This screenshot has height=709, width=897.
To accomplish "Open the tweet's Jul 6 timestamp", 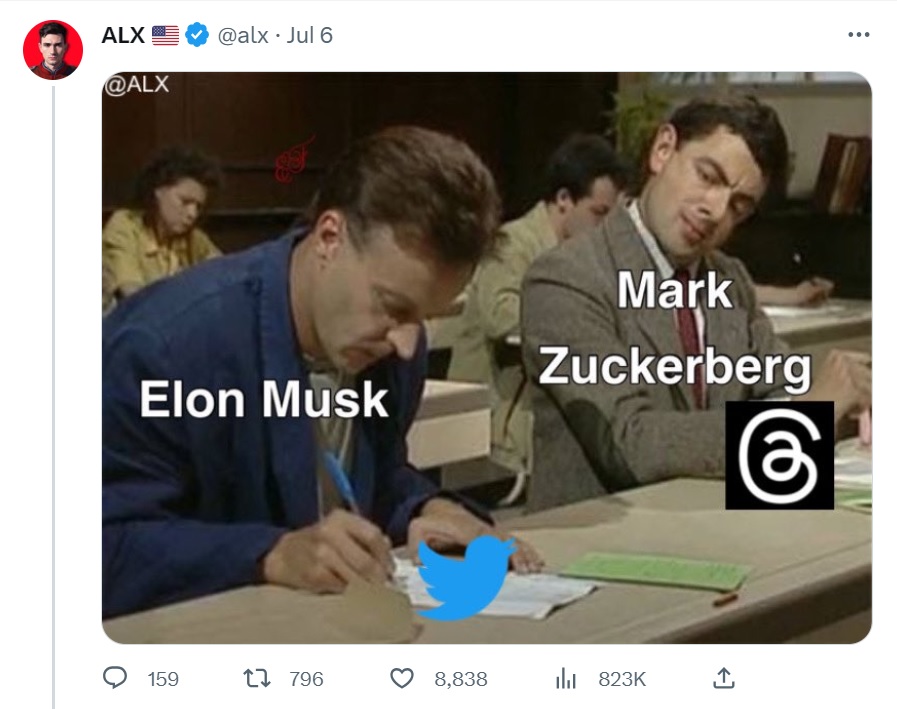I will click(x=309, y=35).
